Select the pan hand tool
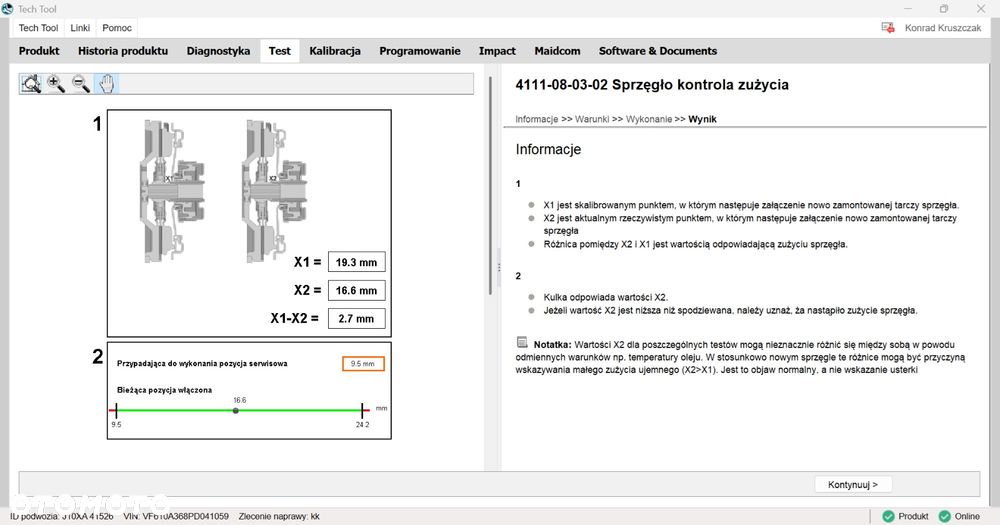This screenshot has height=525, width=1000. click(x=107, y=84)
